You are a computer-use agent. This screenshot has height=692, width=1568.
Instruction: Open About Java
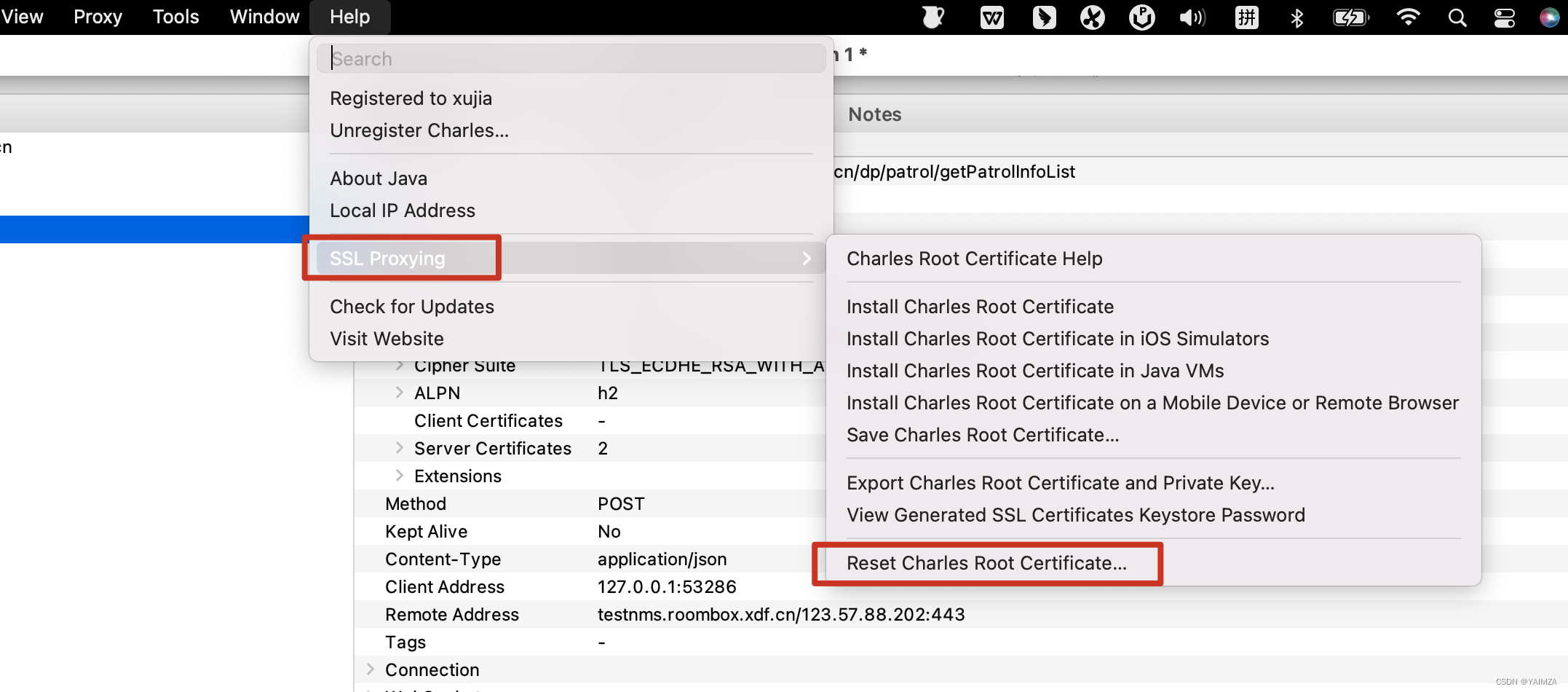(379, 178)
